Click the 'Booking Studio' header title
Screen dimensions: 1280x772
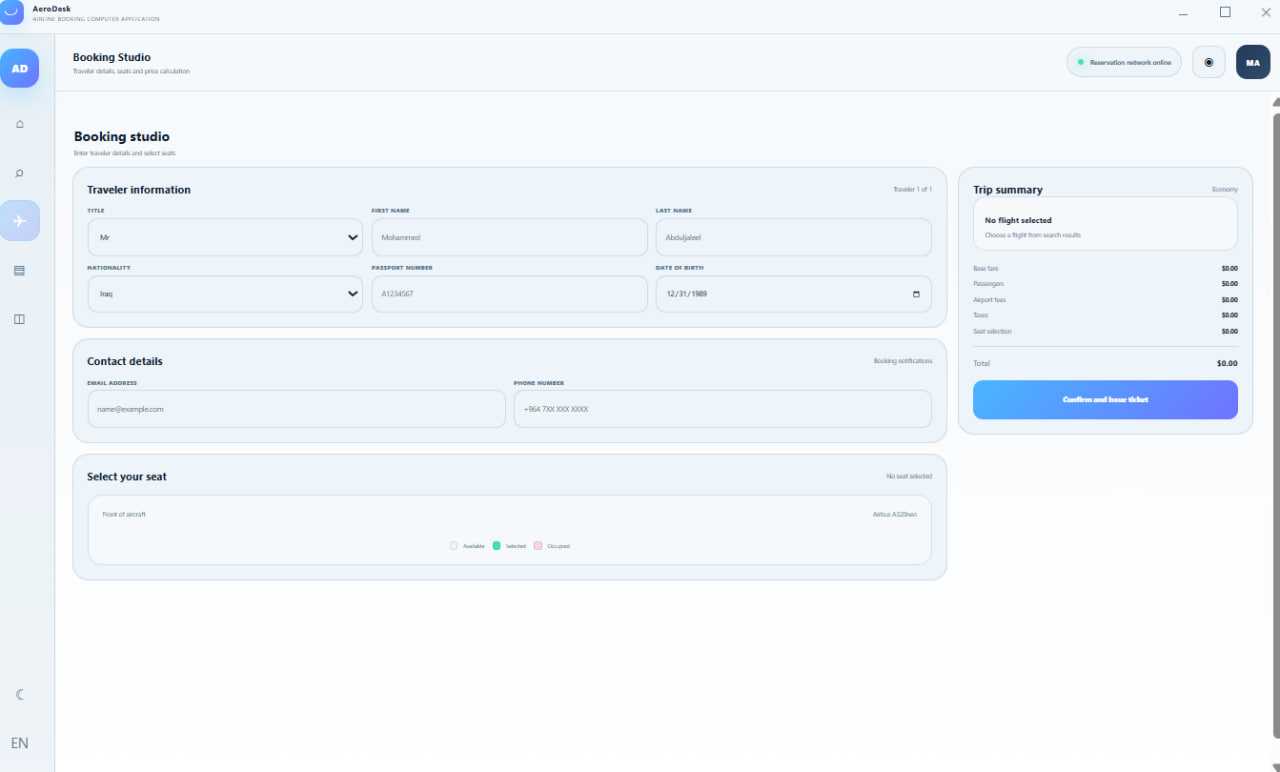112,57
